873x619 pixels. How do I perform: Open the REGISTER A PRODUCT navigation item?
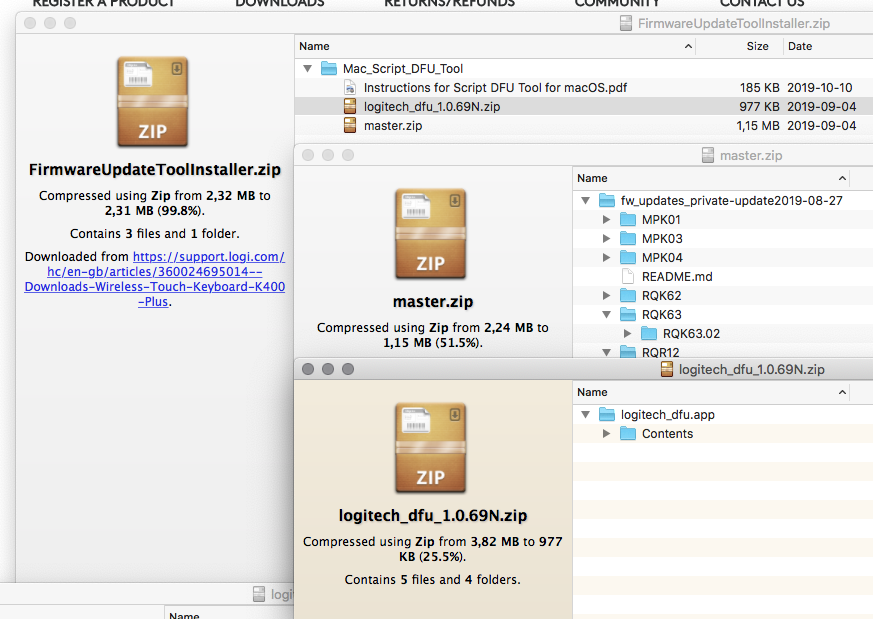tap(104, 3)
